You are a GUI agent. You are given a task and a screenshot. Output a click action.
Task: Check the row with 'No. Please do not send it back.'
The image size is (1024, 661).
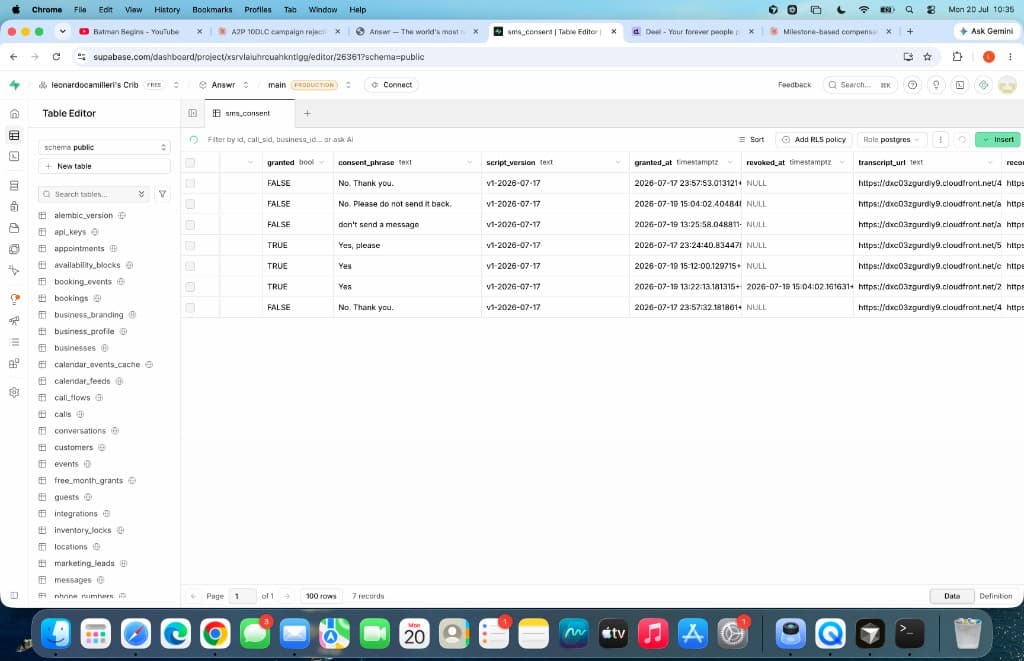190,204
